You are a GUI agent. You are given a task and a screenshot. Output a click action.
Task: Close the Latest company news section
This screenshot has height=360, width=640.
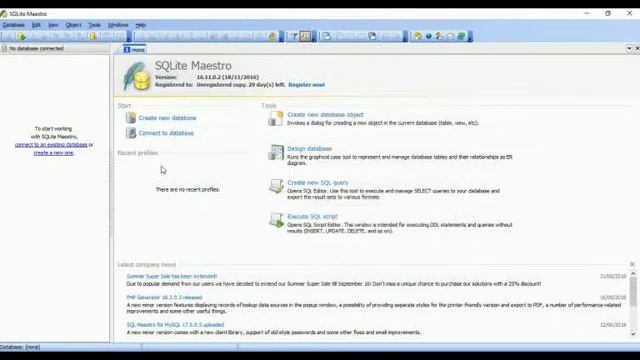point(632,264)
